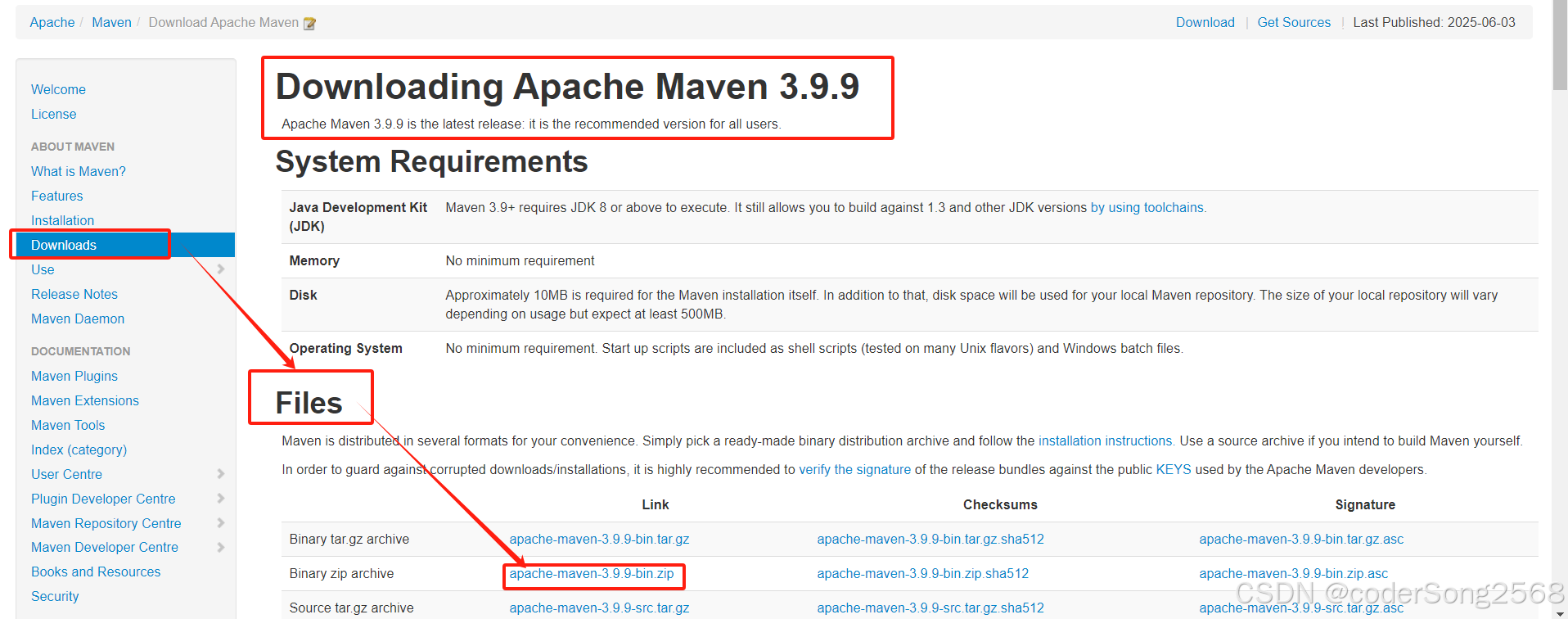Click the 'Binary tar.gz archive' cell

(349, 540)
